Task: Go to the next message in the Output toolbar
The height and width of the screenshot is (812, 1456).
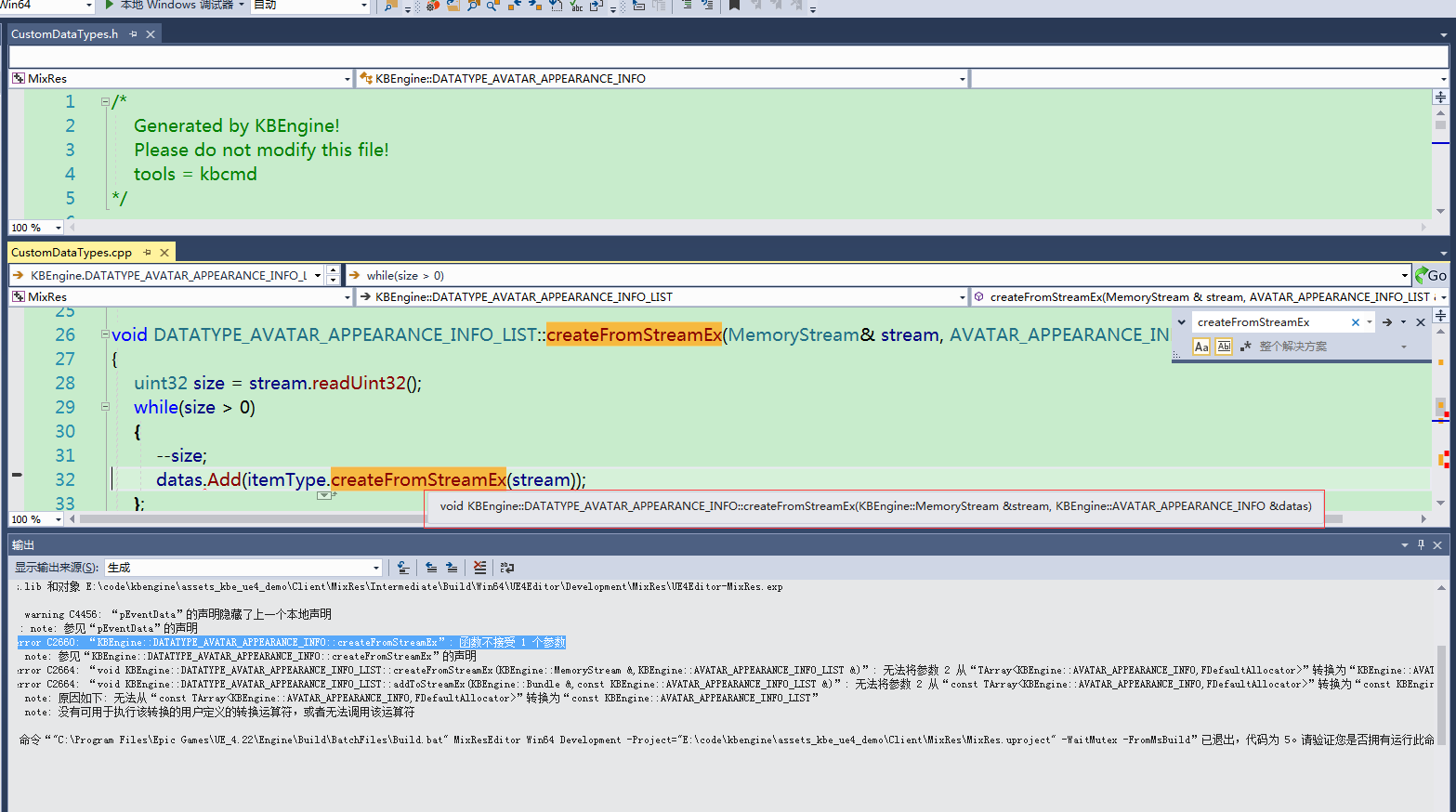Action: click(452, 567)
